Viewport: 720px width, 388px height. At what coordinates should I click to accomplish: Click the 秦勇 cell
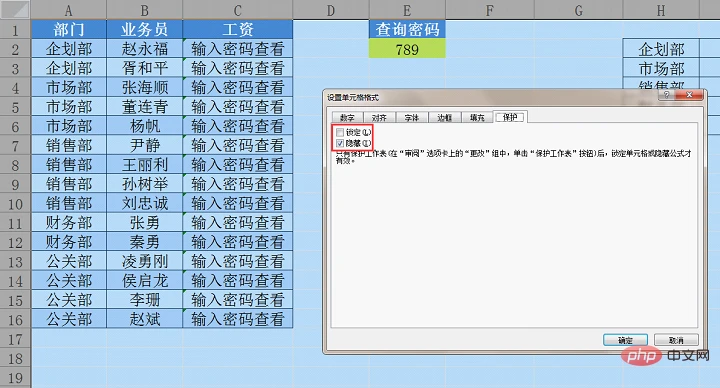tap(144, 242)
